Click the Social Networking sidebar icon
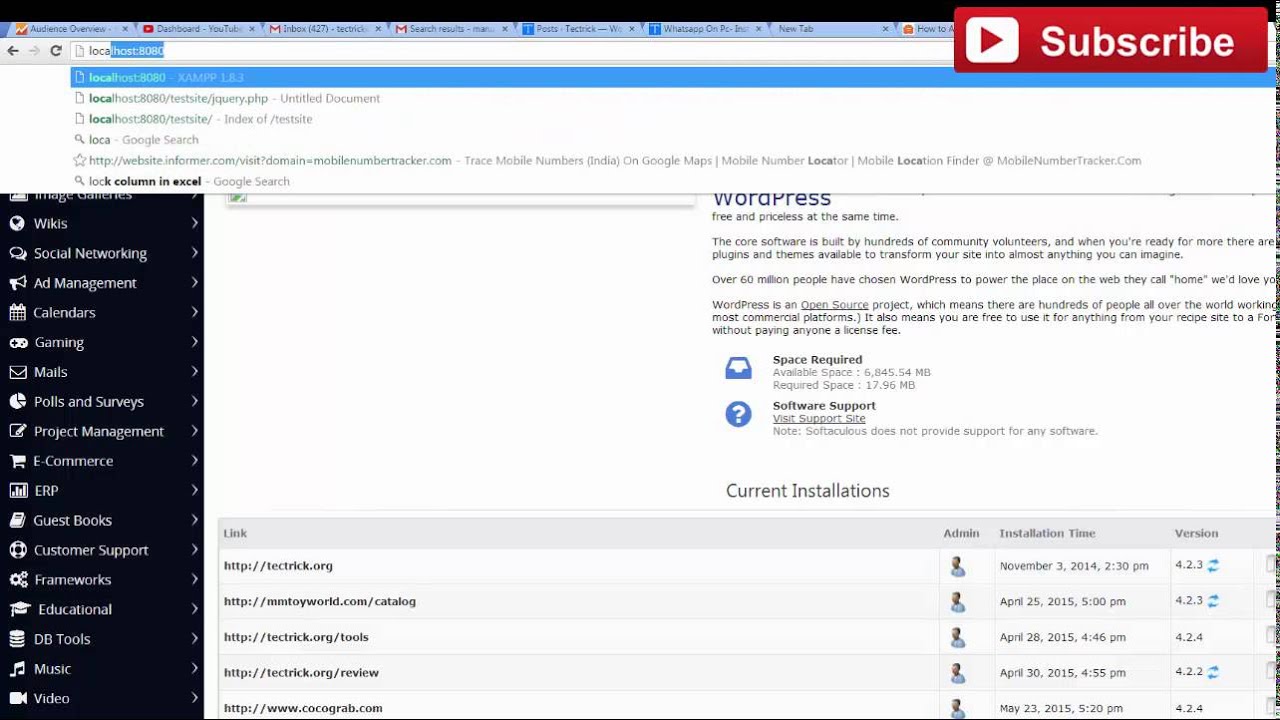 coord(17,253)
